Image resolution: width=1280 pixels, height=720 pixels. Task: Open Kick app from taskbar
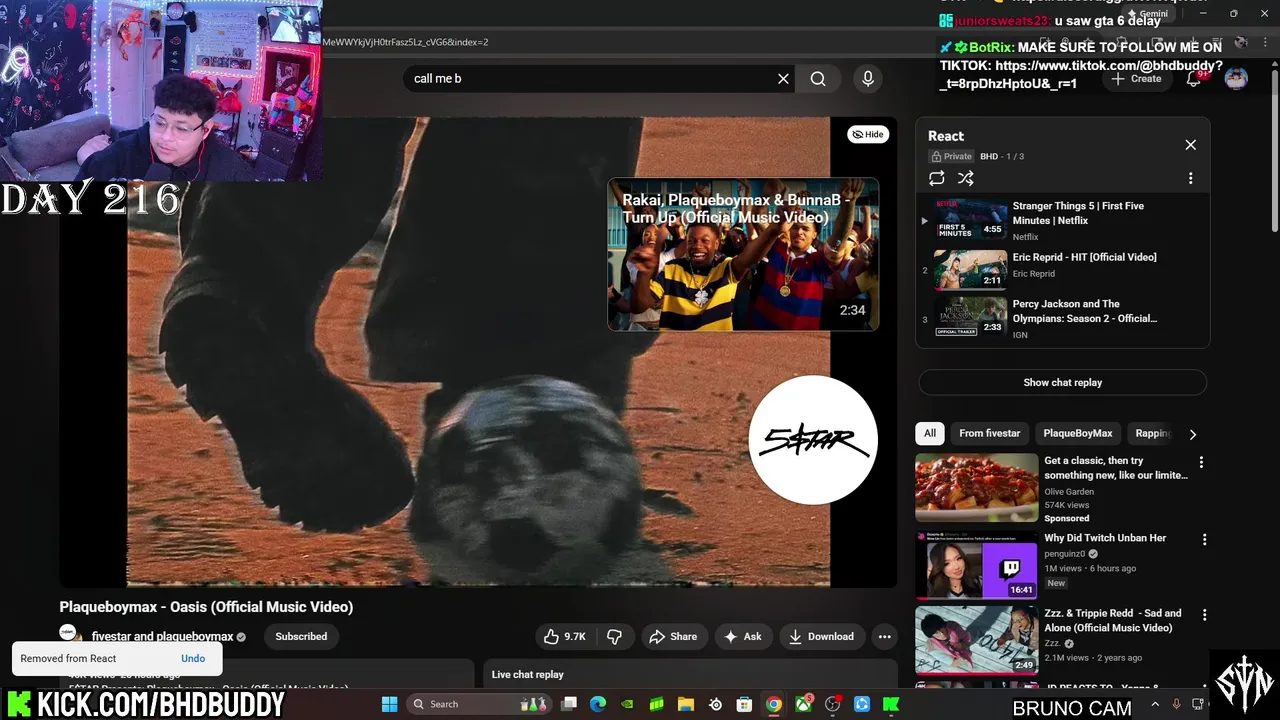coord(891,704)
